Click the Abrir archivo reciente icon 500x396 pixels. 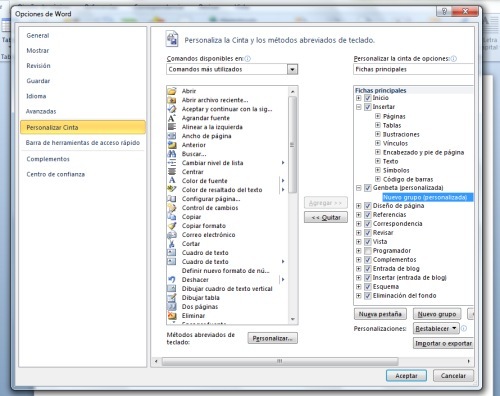pos(172,100)
